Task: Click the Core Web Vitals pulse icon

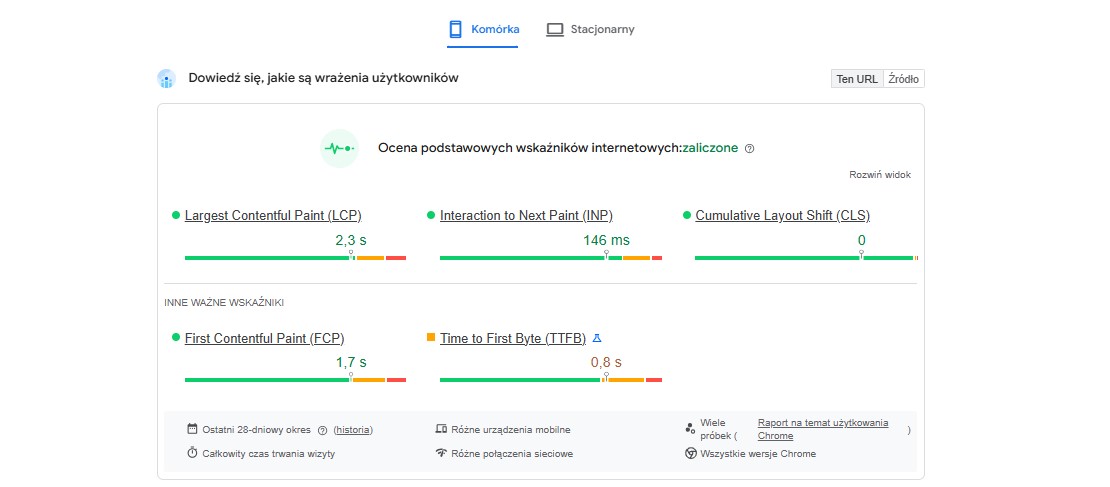Action: click(x=339, y=148)
